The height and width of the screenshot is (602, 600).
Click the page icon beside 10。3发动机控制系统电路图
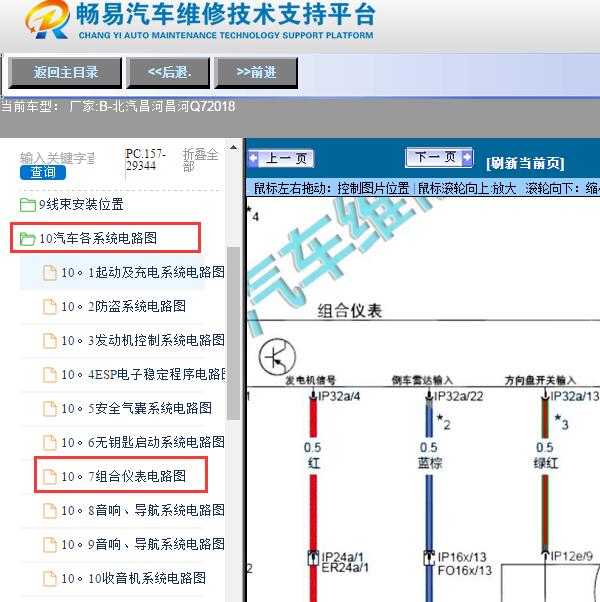pos(50,341)
